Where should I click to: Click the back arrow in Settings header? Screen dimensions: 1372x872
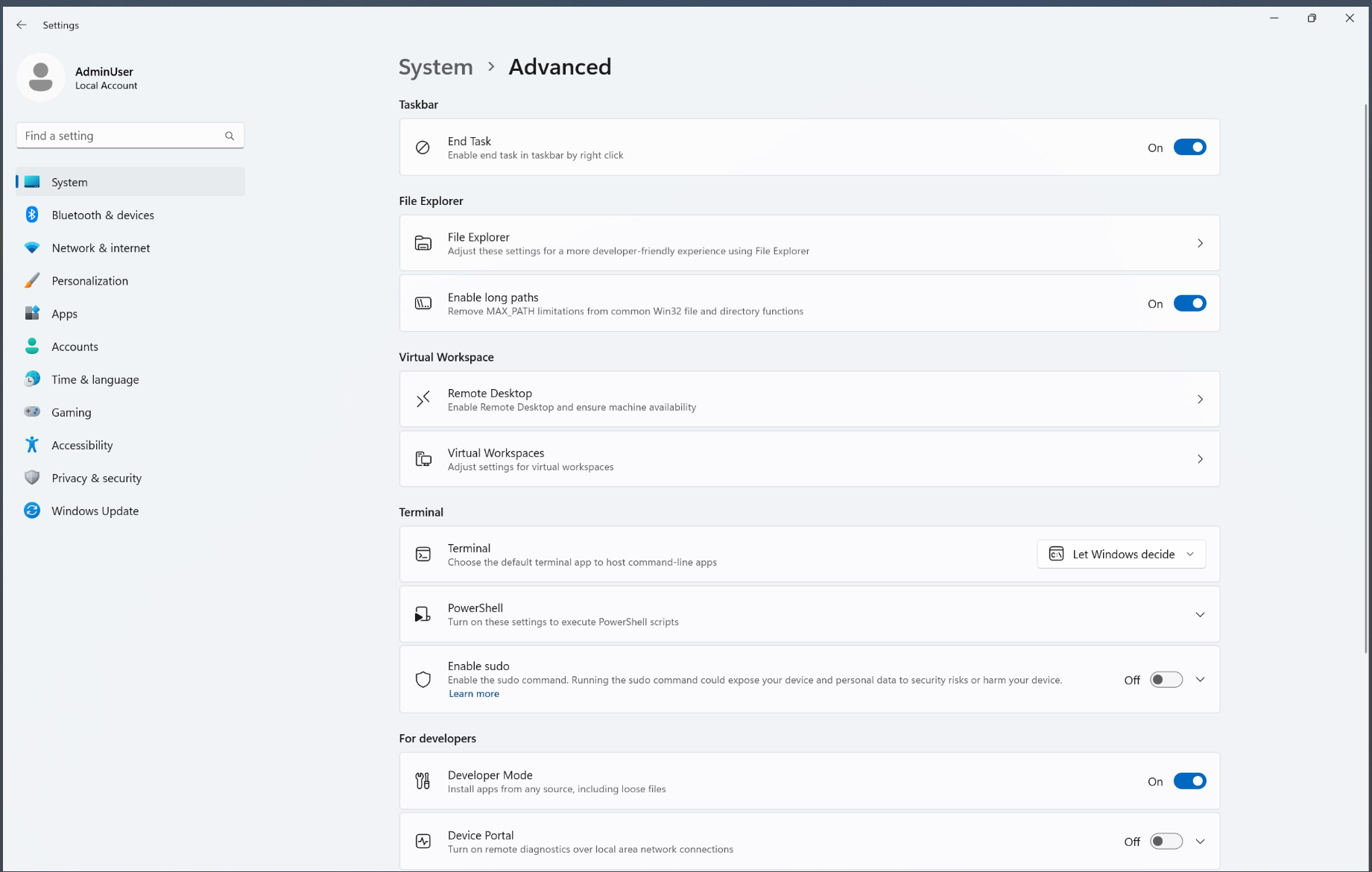(22, 25)
